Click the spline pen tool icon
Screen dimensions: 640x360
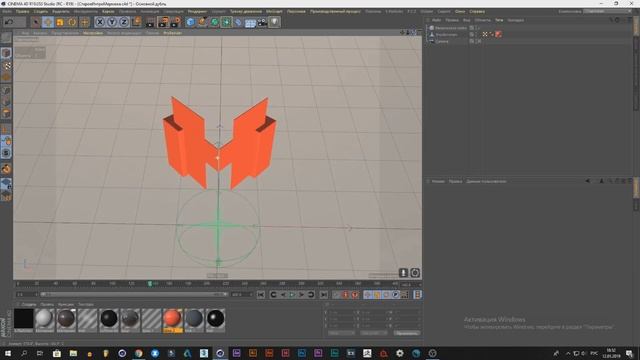(x=202, y=22)
